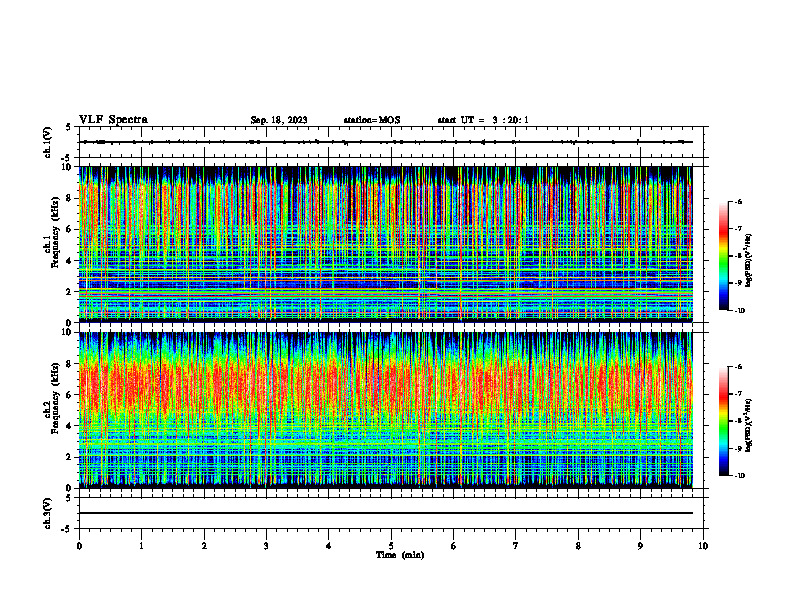792x612 pixels.
Task: Click the ch.1 voltage waveform trace
Action: tap(386, 142)
